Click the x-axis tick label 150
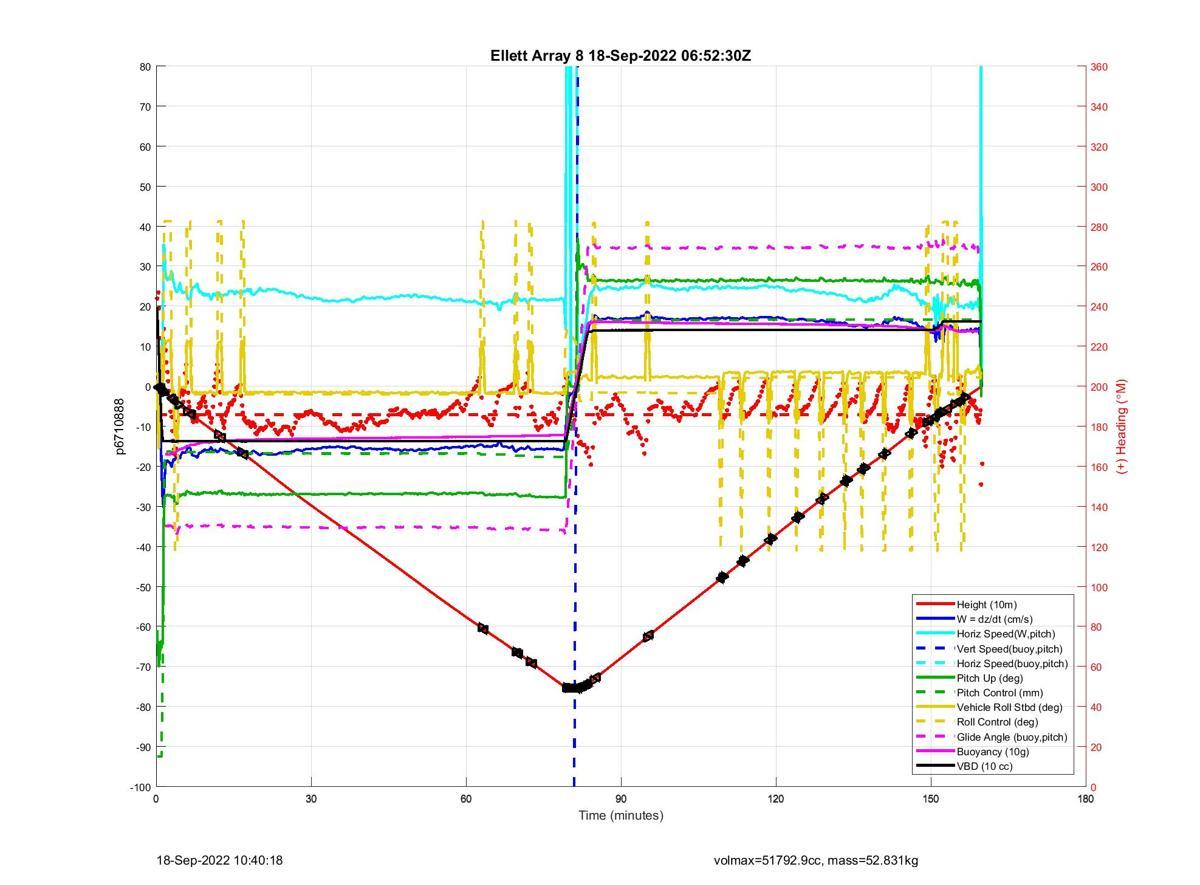This screenshot has height=885, width=1200. [x=931, y=799]
